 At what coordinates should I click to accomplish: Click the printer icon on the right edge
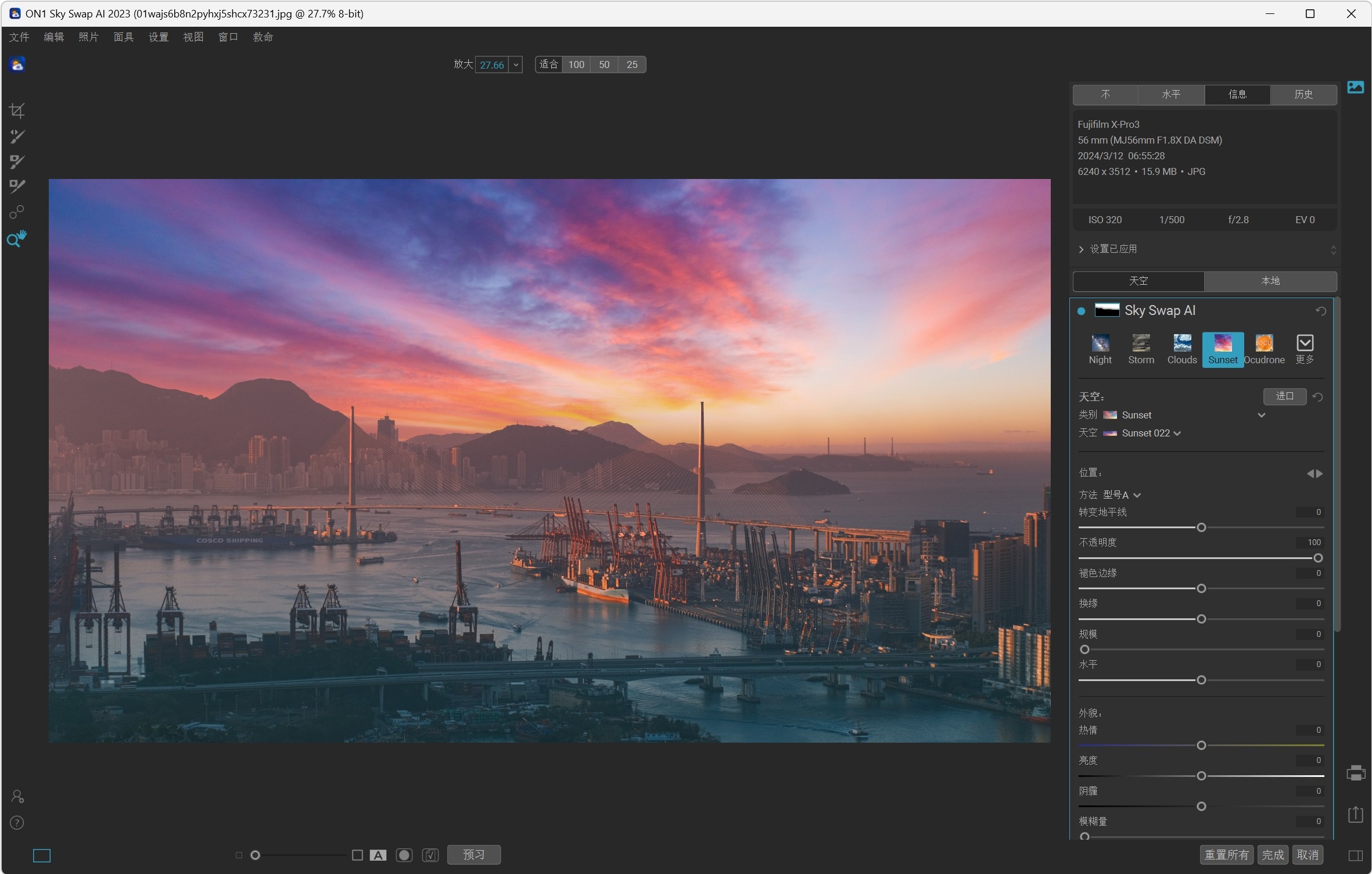point(1356,773)
